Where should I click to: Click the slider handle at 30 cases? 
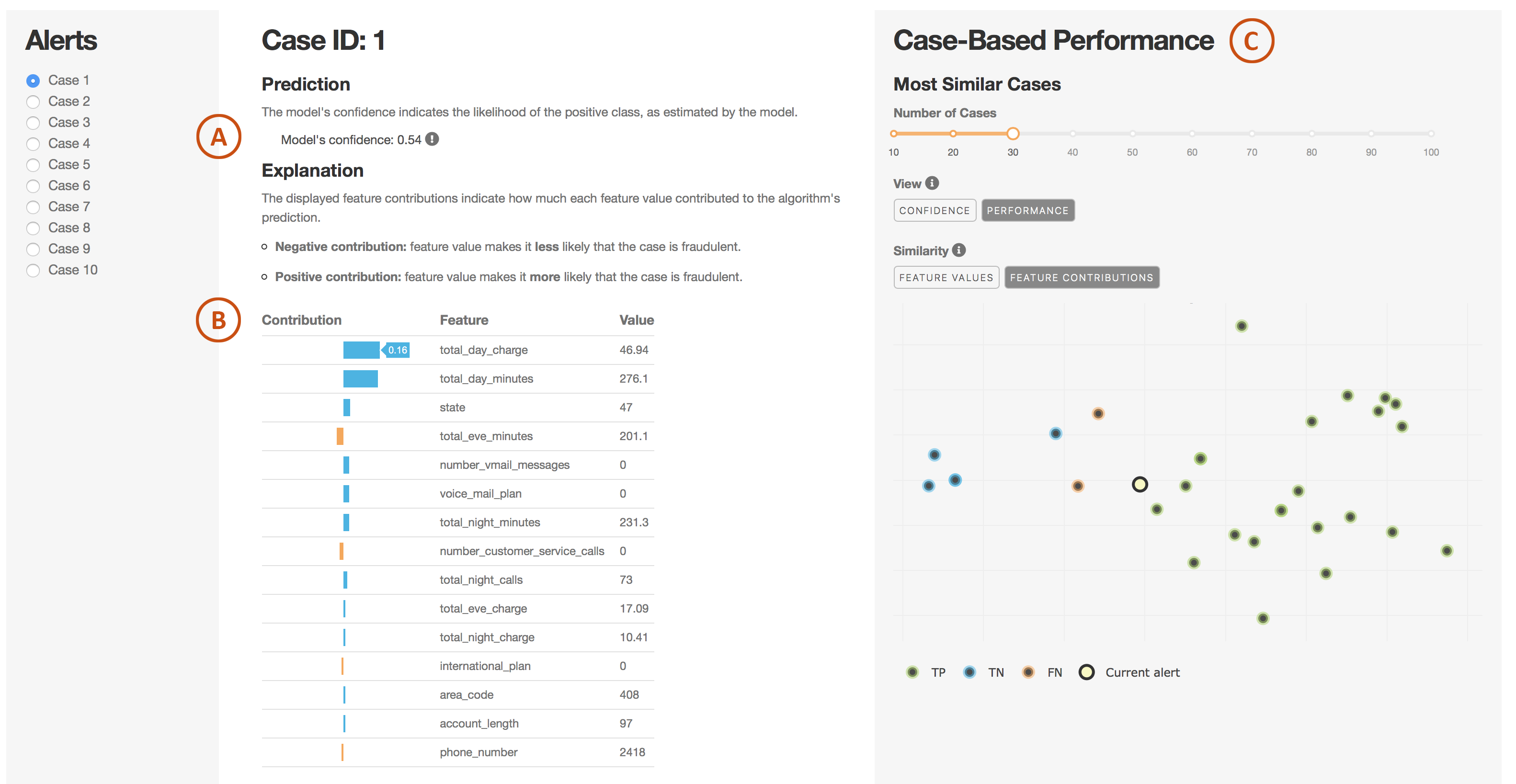tap(1012, 134)
